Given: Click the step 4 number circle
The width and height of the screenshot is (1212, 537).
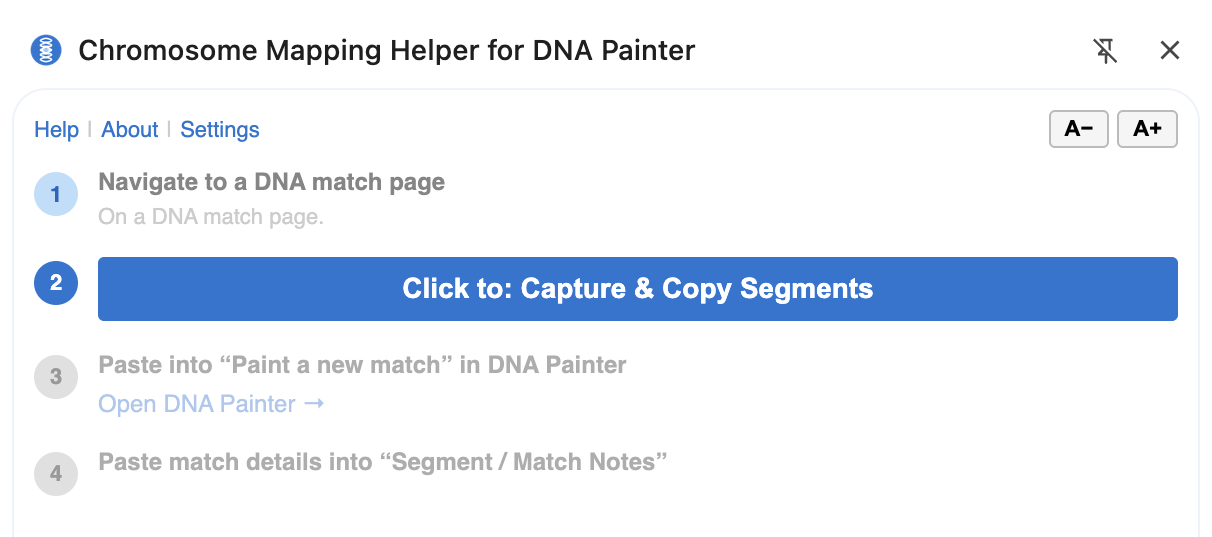Looking at the screenshot, I should pyautogui.click(x=55, y=473).
